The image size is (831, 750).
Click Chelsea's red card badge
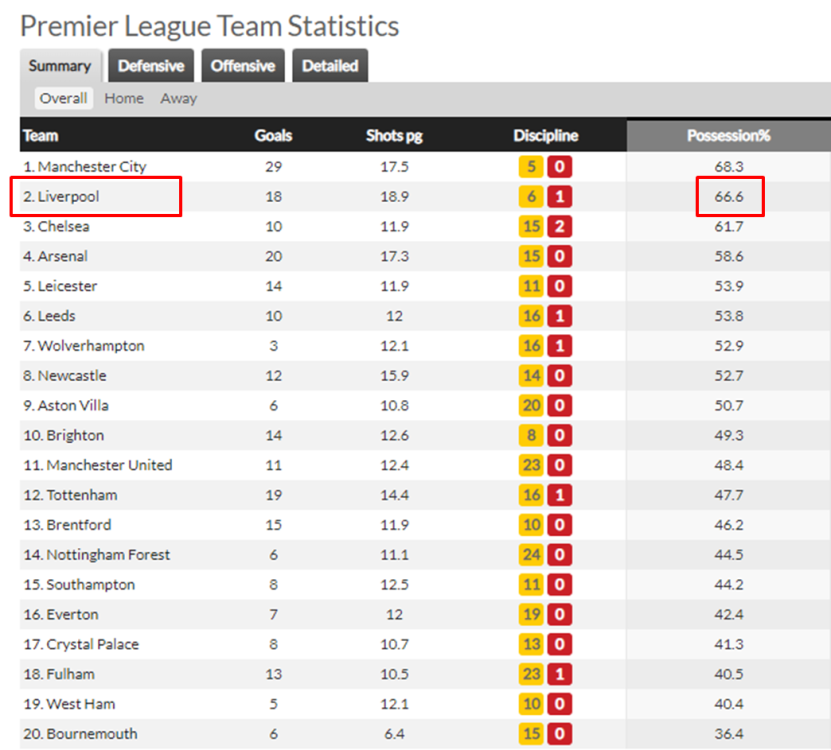point(559,226)
